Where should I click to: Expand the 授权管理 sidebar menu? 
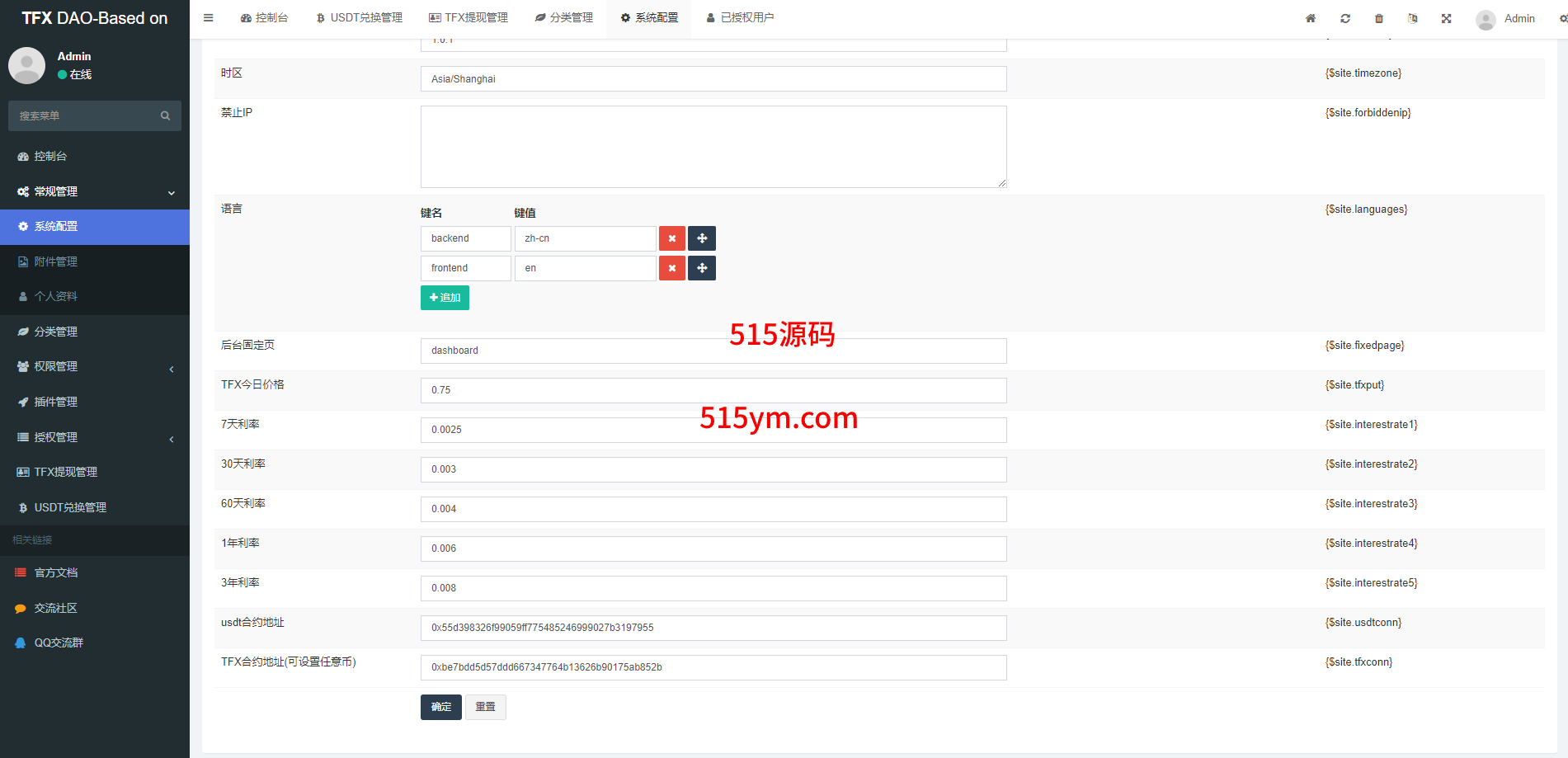[x=94, y=437]
